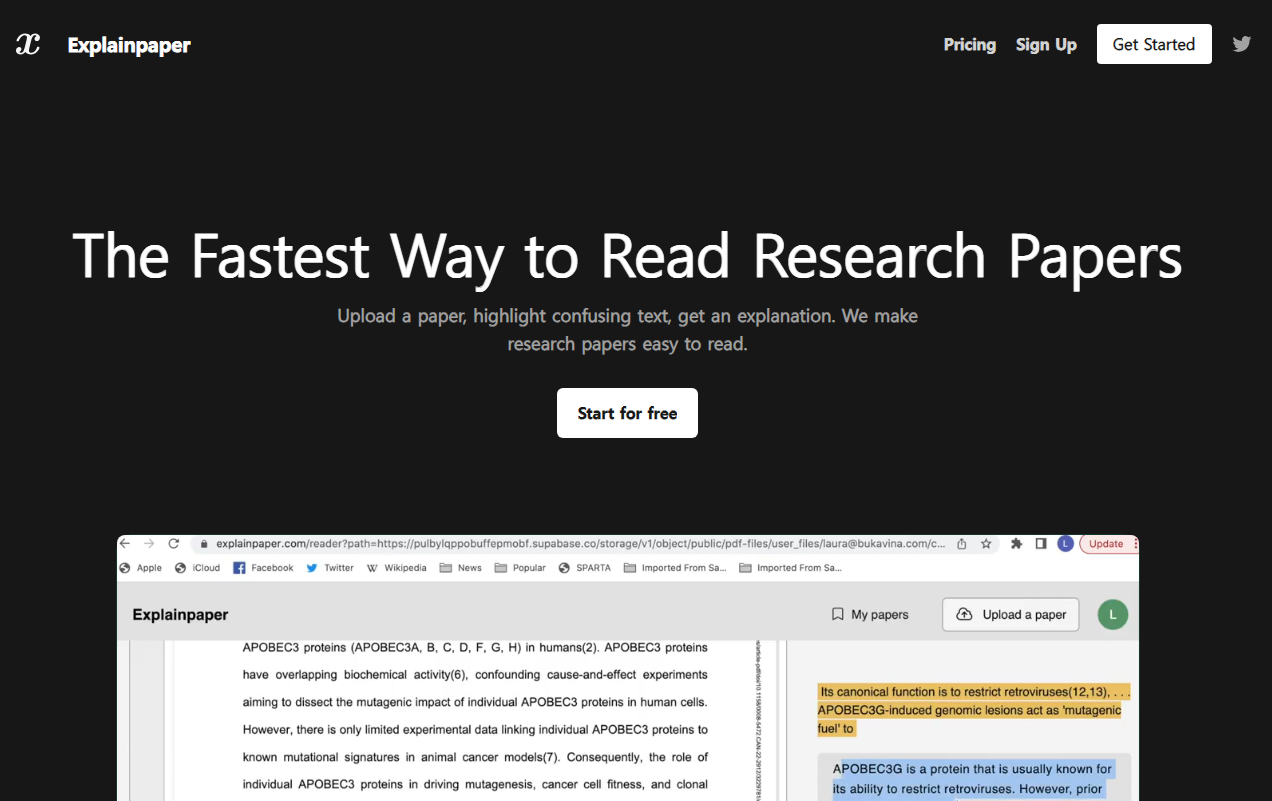The width and height of the screenshot is (1272, 801).
Task: Reload the page using the refresh icon
Action: (173, 543)
